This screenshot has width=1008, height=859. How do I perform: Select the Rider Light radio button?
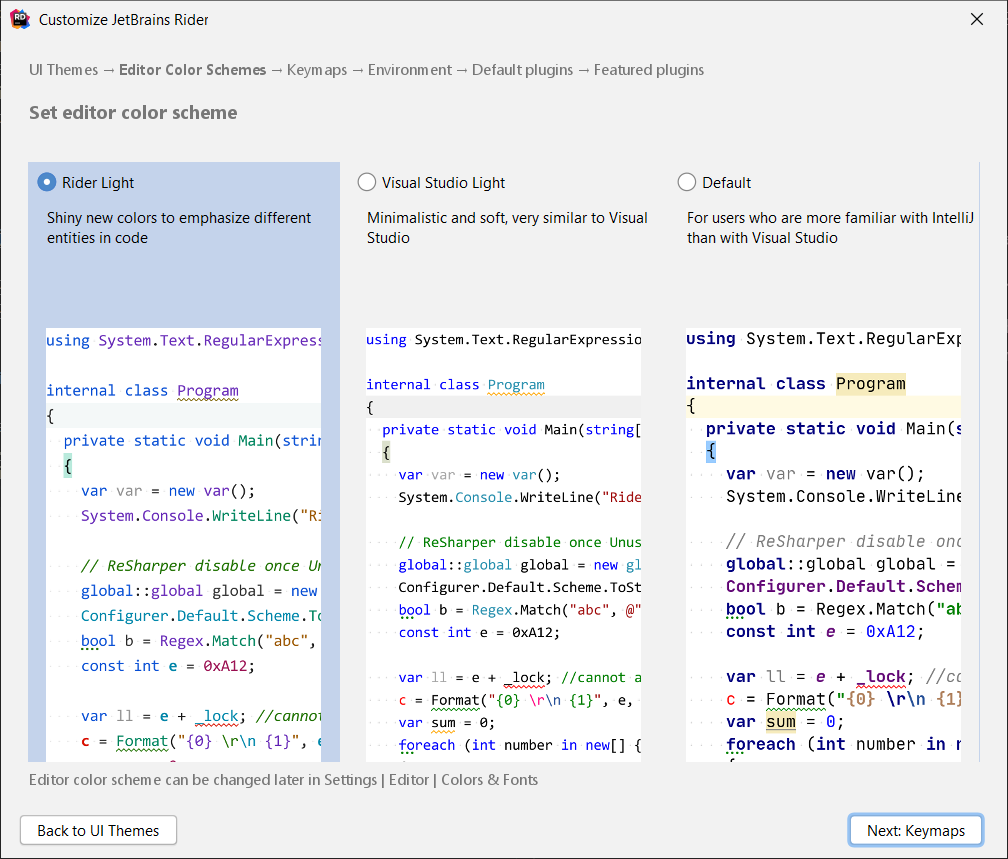click(x=47, y=182)
